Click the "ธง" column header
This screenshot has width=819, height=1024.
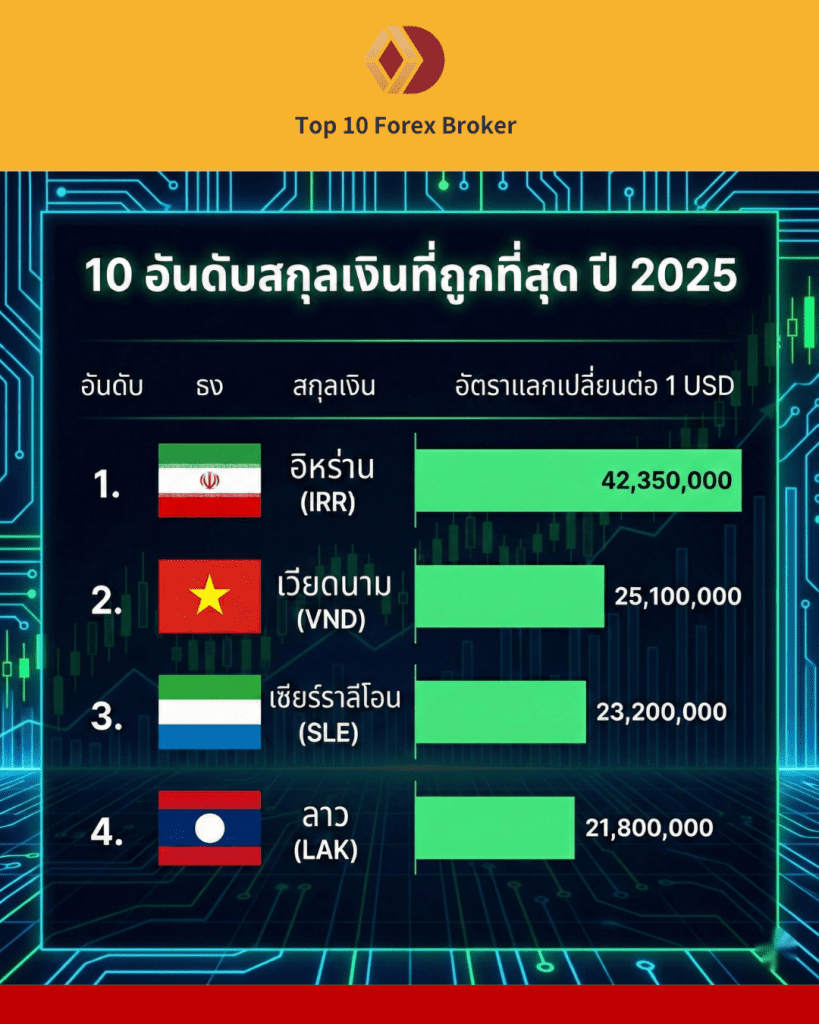(210, 386)
